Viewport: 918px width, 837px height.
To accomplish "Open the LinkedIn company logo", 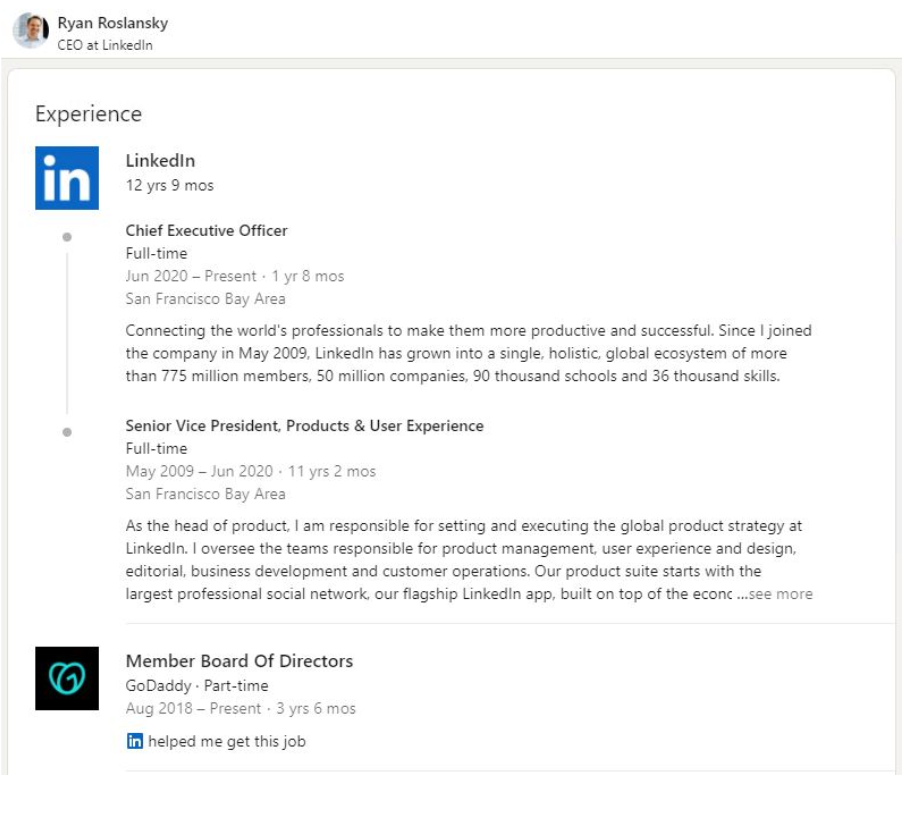I will pos(67,178).
